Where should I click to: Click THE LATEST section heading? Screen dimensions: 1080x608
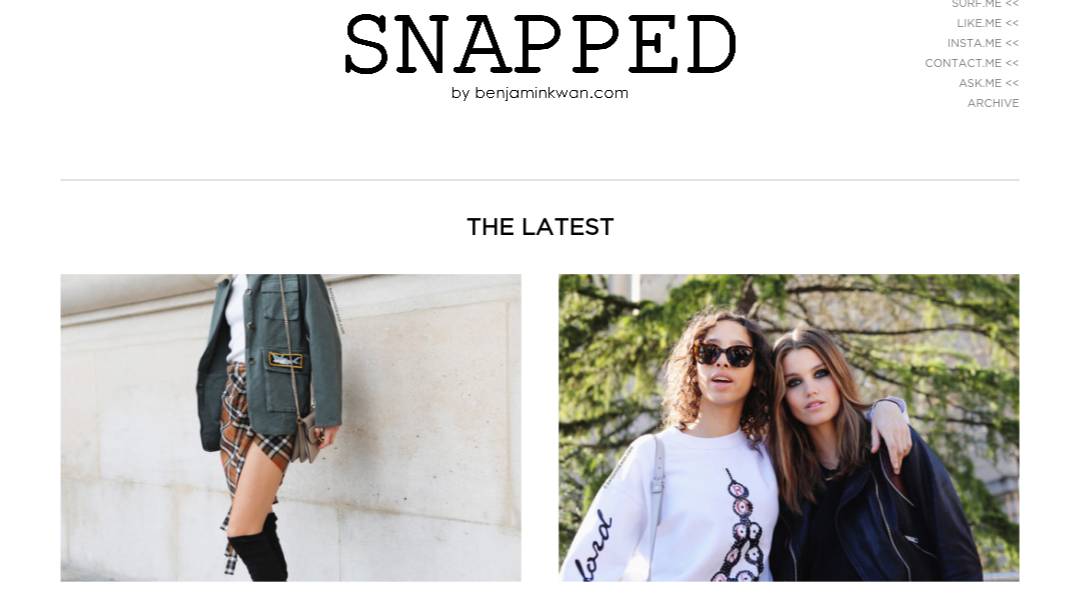(x=540, y=227)
